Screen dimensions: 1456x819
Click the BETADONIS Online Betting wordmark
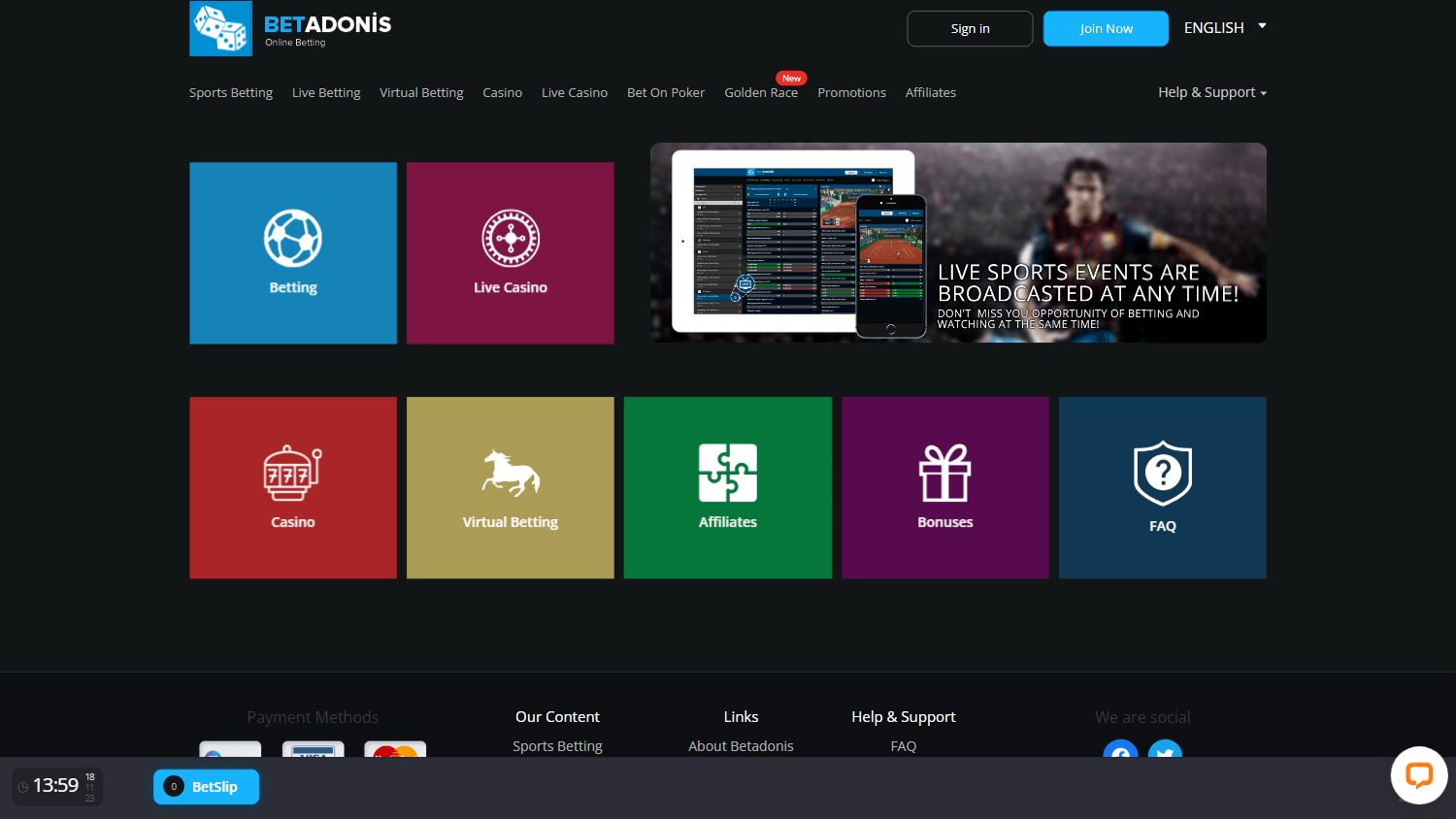coord(328,30)
